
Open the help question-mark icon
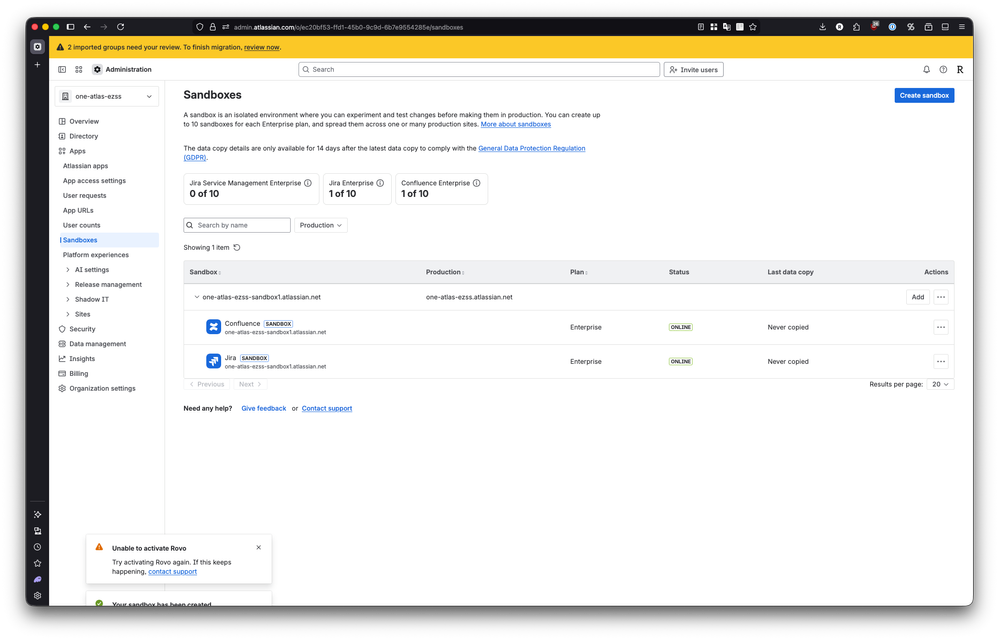943,69
